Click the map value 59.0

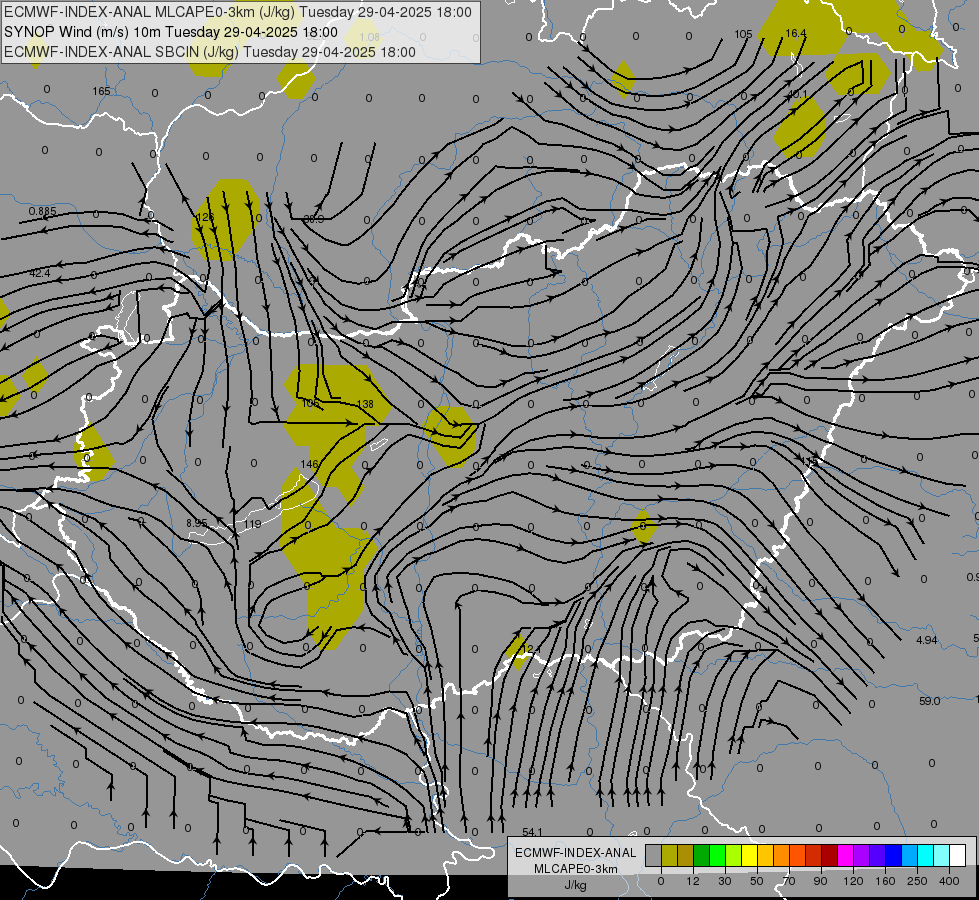point(930,701)
